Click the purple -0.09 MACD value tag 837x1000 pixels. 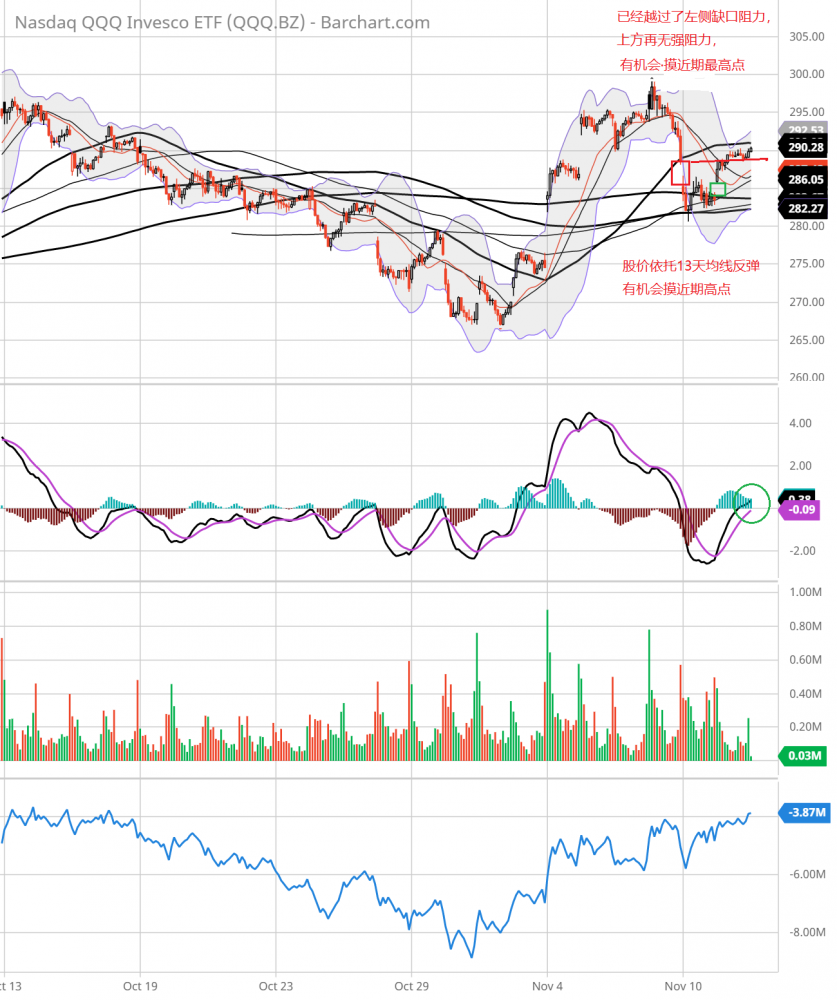point(799,510)
